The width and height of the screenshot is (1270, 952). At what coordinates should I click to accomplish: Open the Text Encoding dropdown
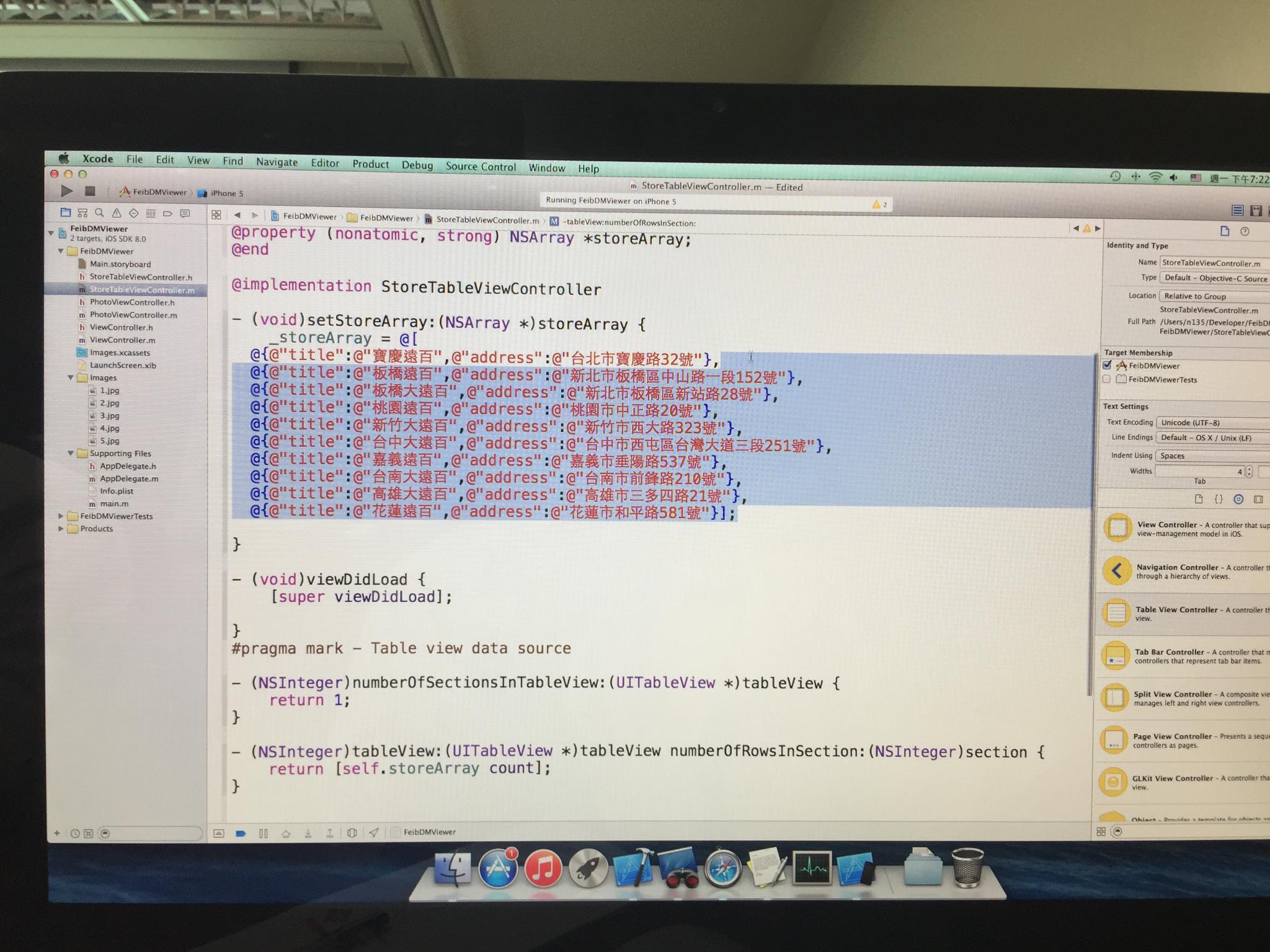1213,423
